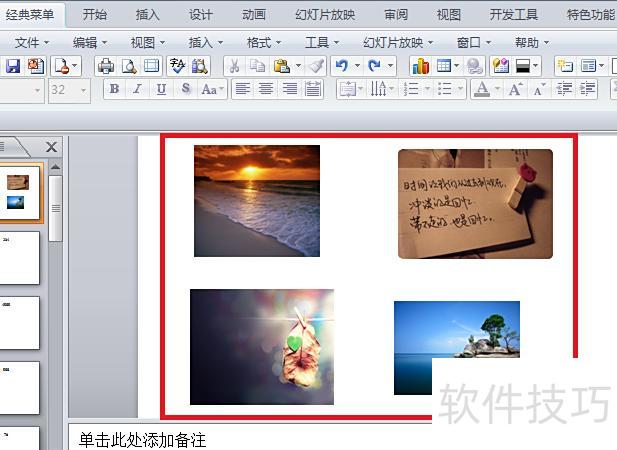Screen dimensions: 617x450
Task: Close the slide thumbnail pane
Action: point(52,147)
